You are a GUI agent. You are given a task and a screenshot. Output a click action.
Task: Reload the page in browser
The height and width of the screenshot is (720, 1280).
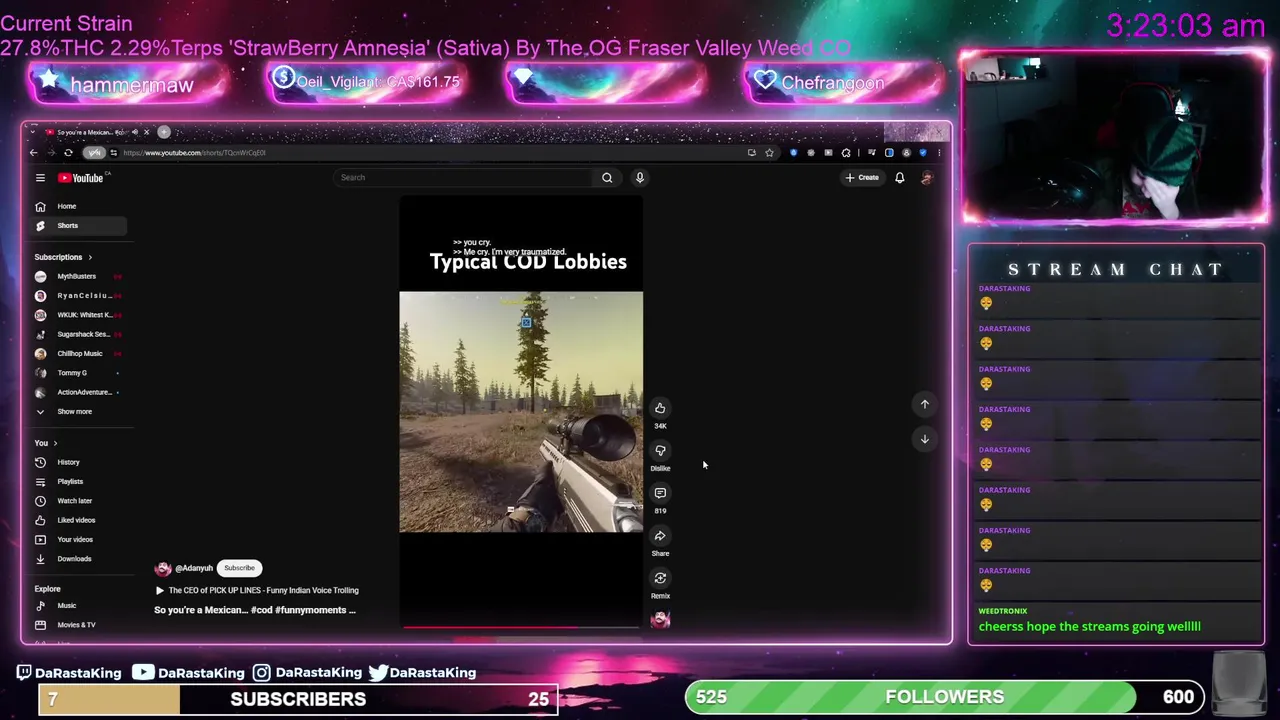[x=68, y=153]
